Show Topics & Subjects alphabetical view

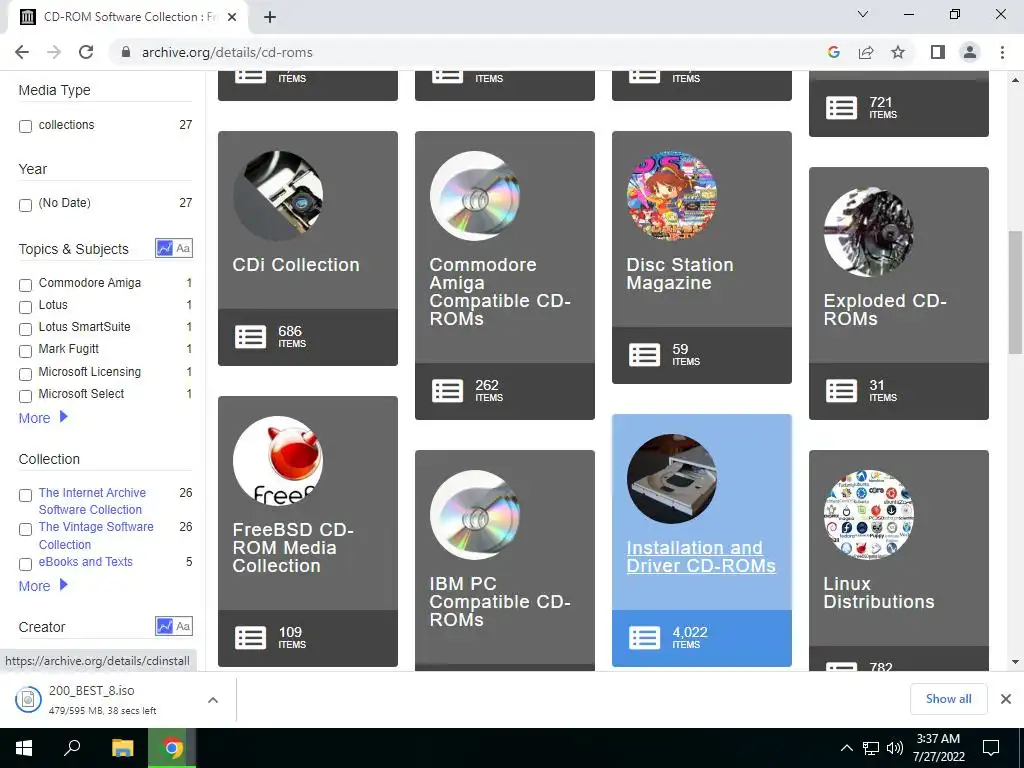183,248
